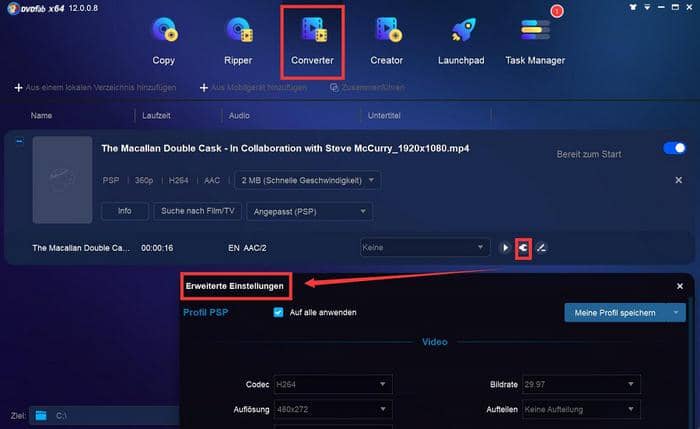Switch to the Converter module
Screen dimensions: 700x429
click(312, 41)
